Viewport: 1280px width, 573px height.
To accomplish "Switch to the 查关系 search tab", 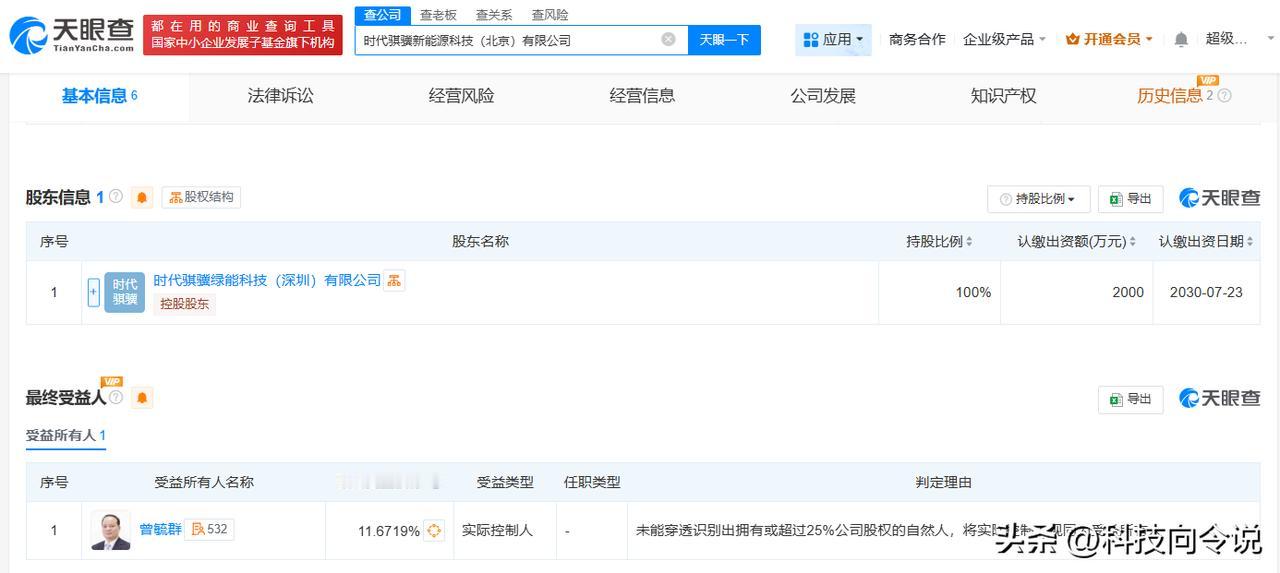I will [494, 15].
